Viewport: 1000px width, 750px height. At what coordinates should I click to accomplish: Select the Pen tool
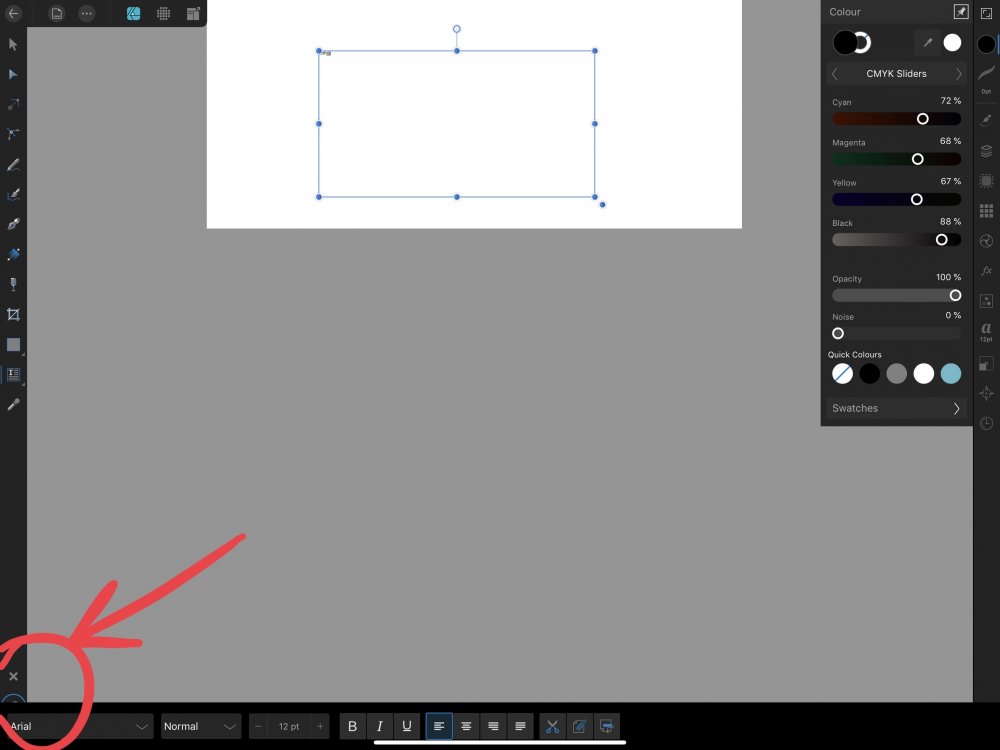pos(13,224)
